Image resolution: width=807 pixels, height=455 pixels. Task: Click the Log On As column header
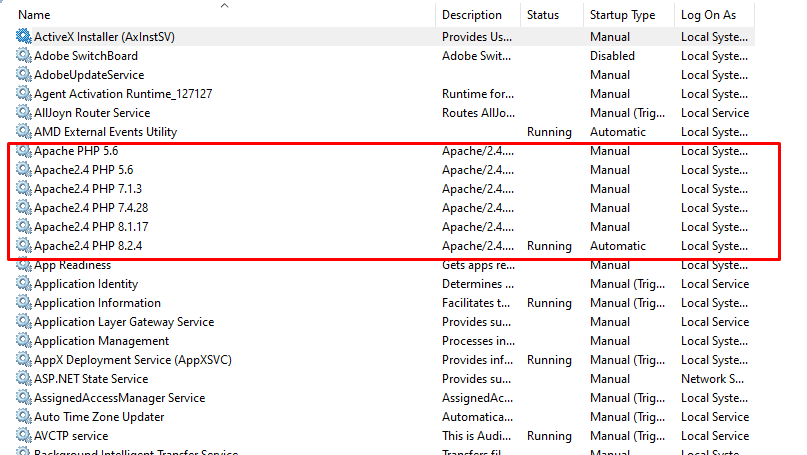(x=708, y=15)
